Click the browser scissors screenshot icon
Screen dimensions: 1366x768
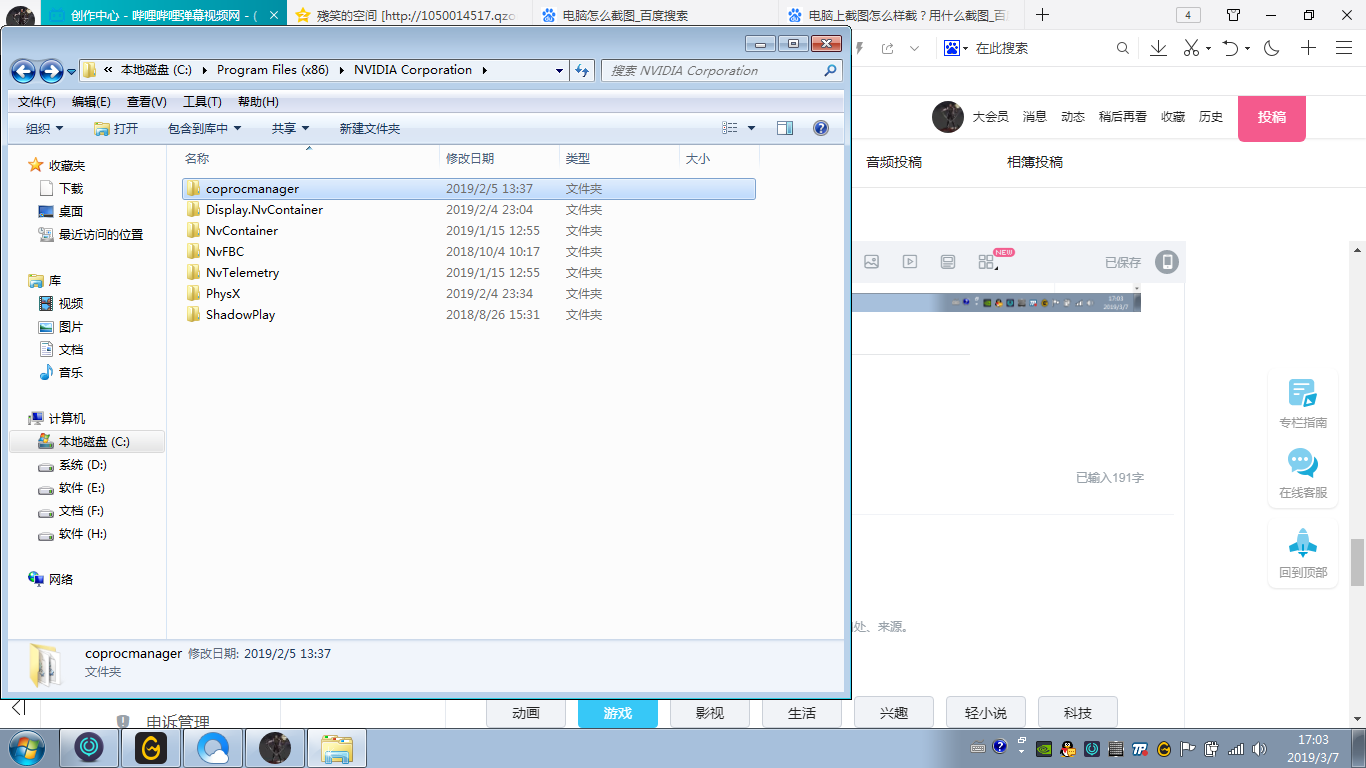[1190, 48]
